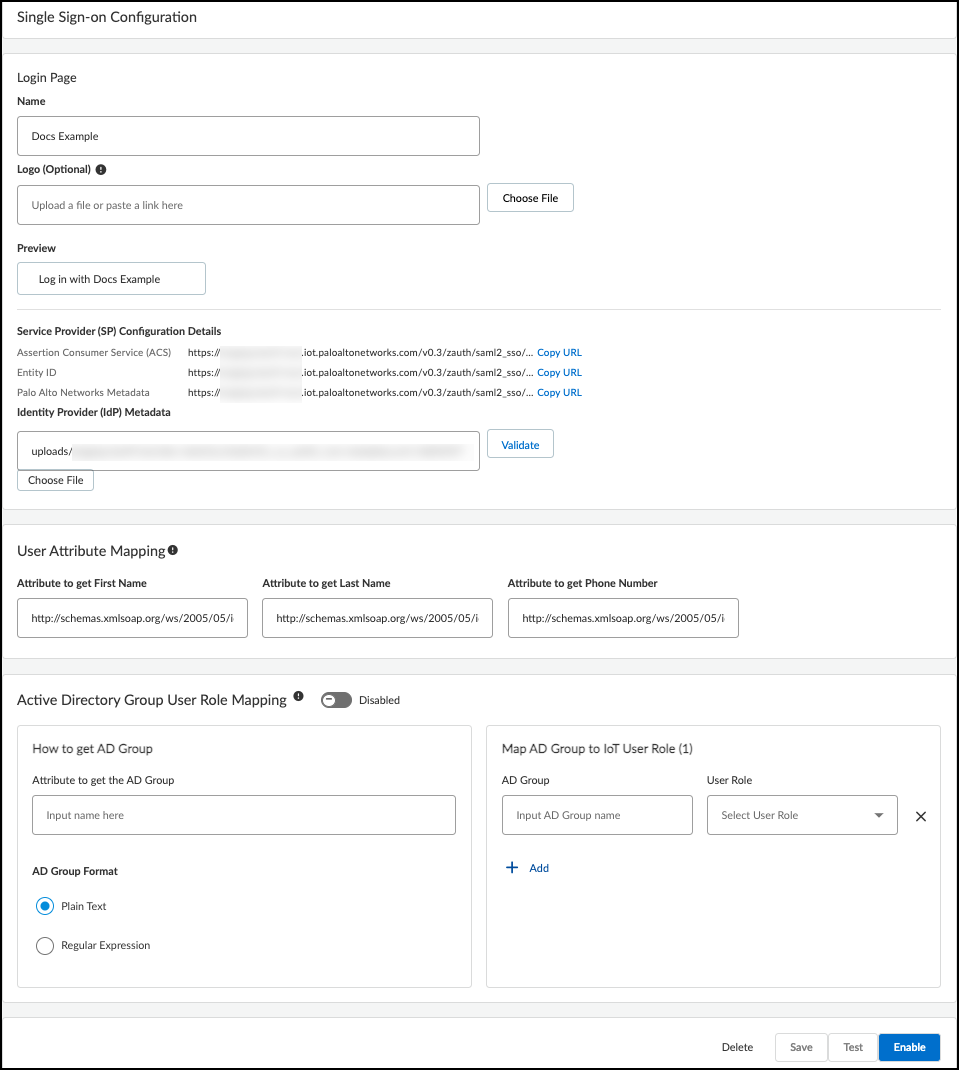
Task: Click the AD Group Role Mapping info icon
Action: click(298, 699)
